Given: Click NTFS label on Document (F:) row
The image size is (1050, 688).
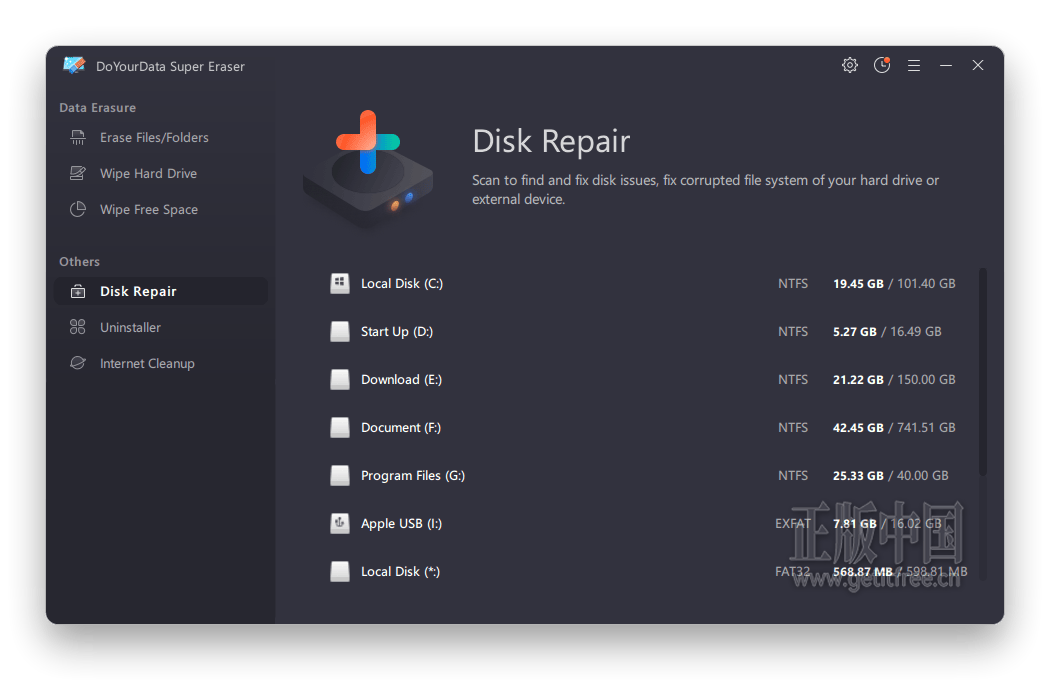Looking at the screenshot, I should [793, 427].
